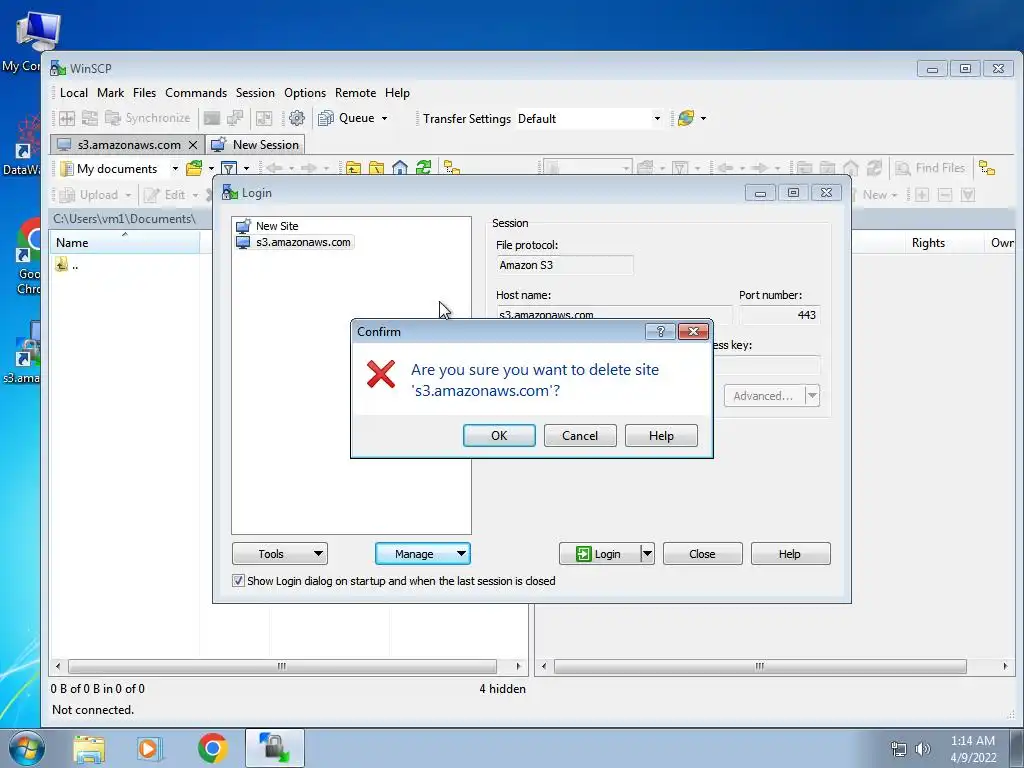
Task: Expand the Login button dropdown arrow
Action: [647, 554]
